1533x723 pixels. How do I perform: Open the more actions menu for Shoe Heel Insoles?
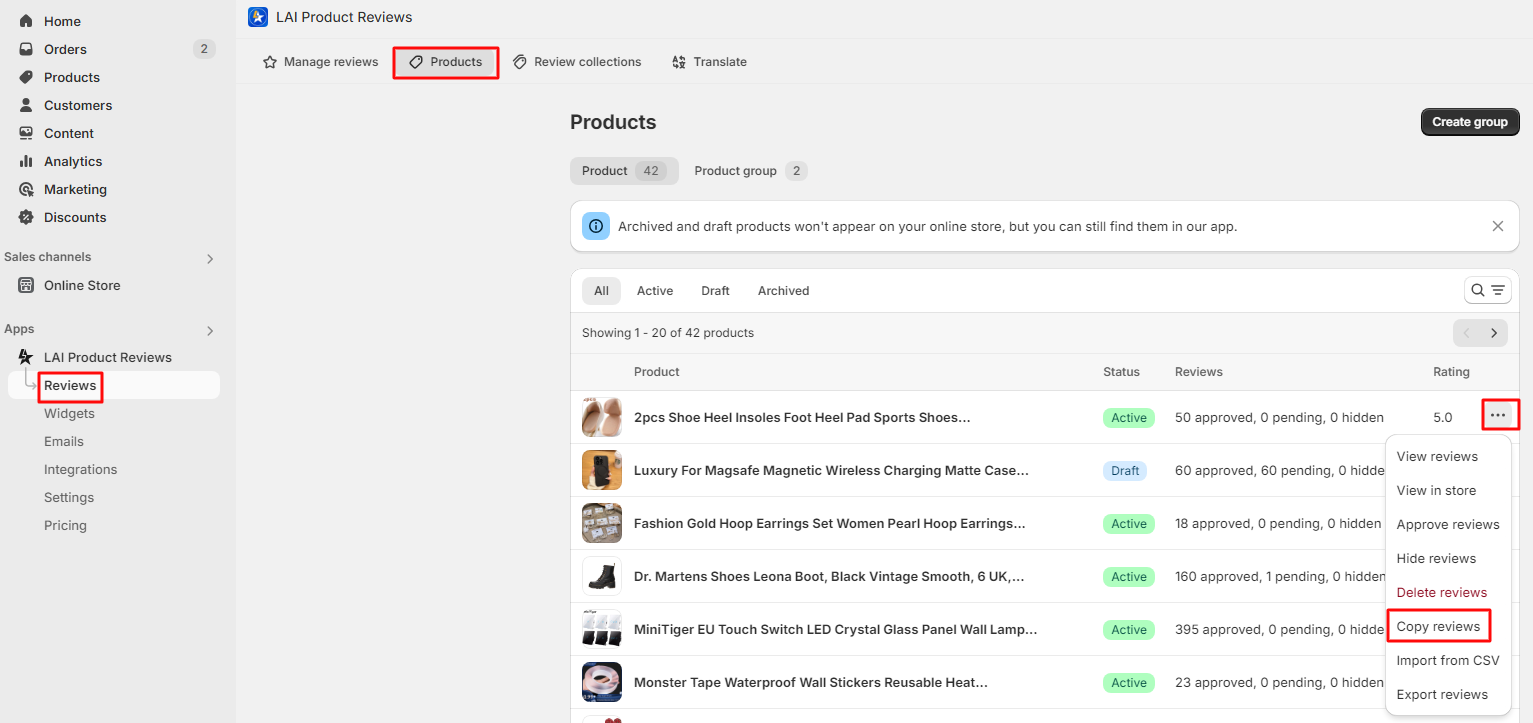(1498, 415)
